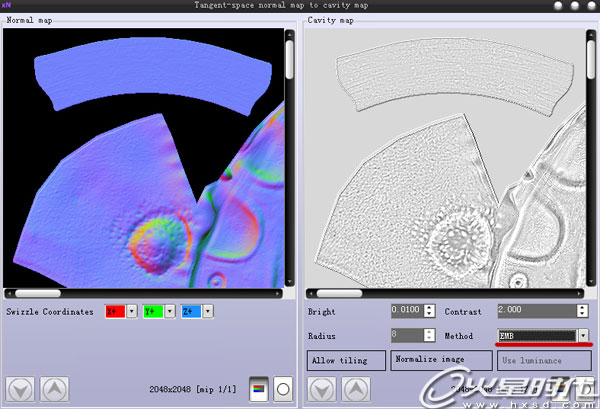This screenshot has height=409, width=600.
Task: Click the up arrow button under Cavity map
Action: tap(356, 389)
